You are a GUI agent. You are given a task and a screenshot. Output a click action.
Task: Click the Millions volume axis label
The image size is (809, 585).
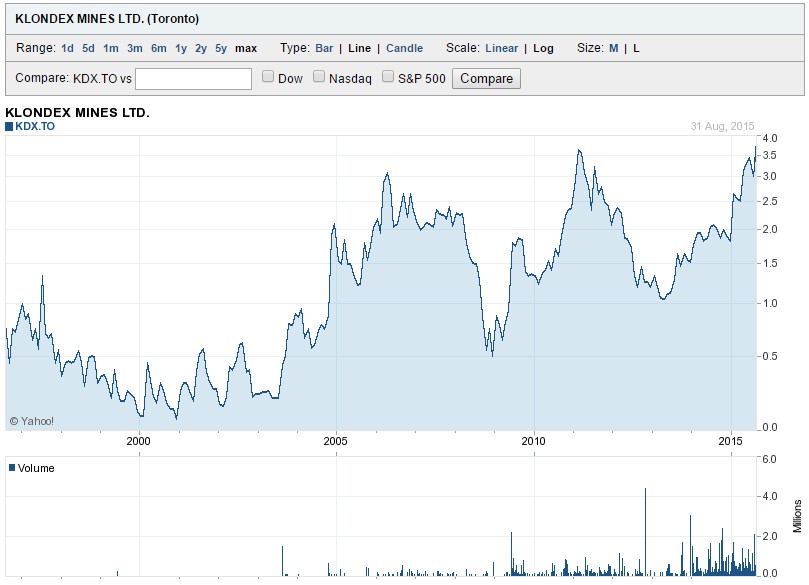(798, 516)
